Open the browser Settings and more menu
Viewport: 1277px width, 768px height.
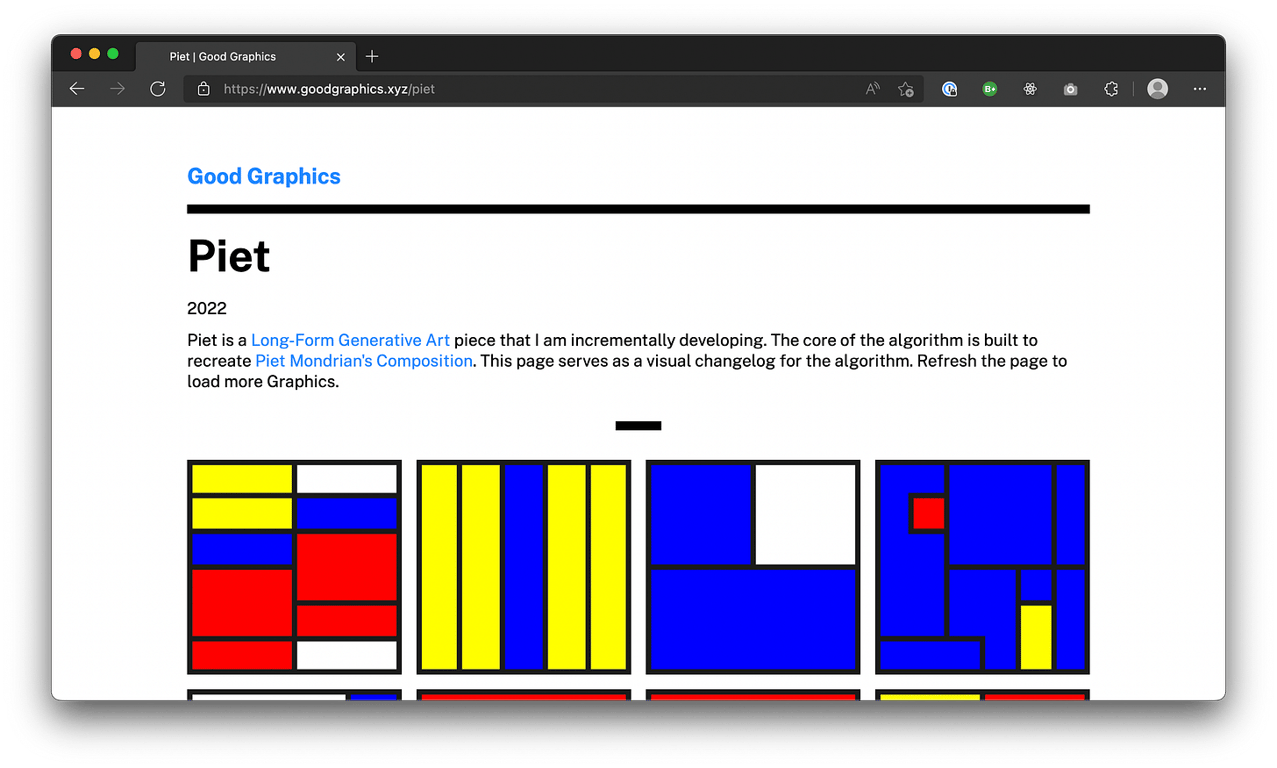(x=1200, y=89)
